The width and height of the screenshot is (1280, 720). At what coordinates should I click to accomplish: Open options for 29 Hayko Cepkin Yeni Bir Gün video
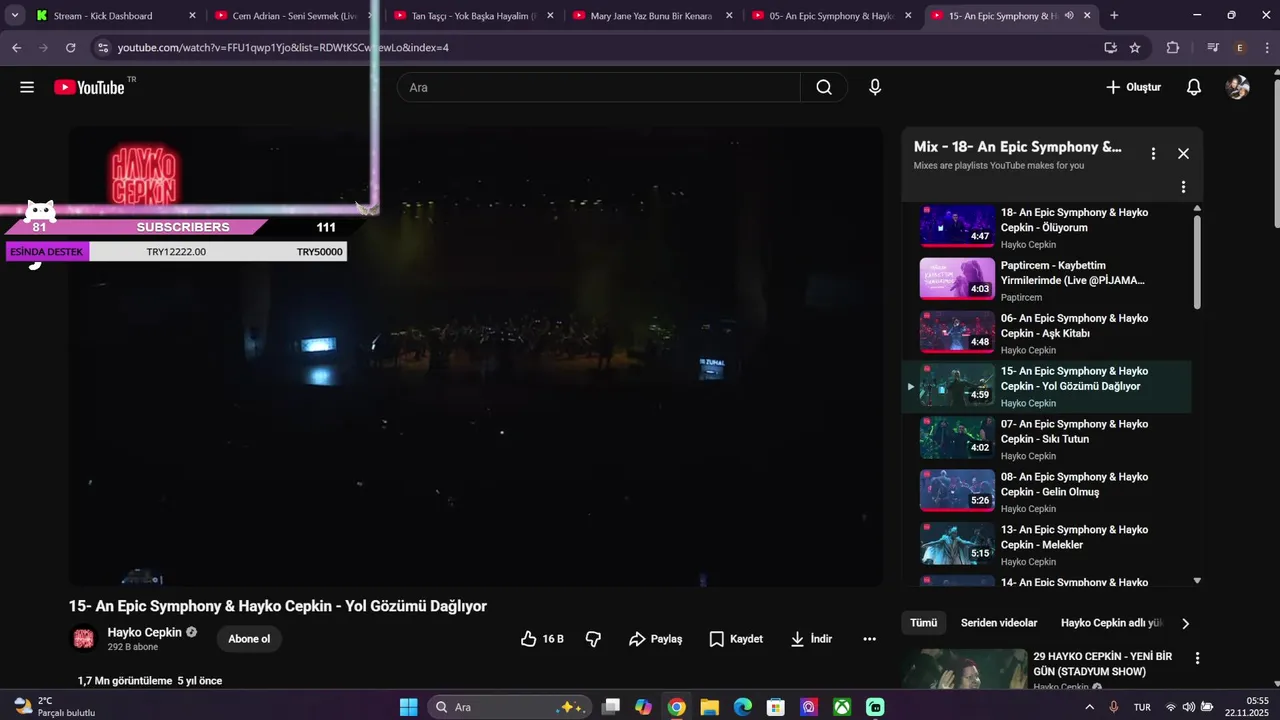click(x=1197, y=658)
